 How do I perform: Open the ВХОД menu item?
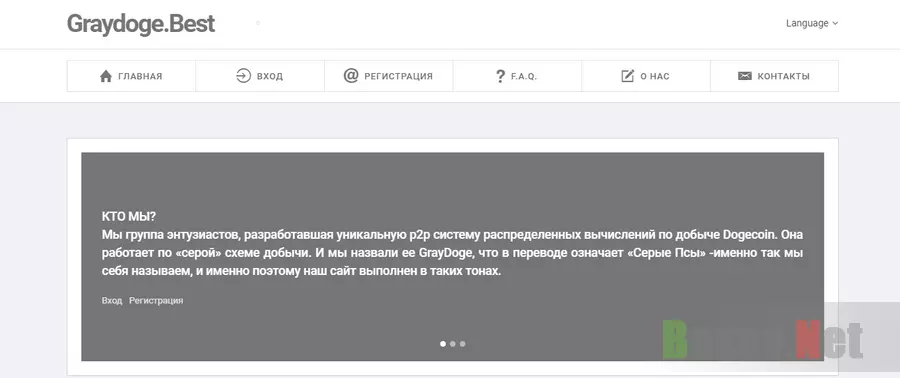(x=260, y=76)
